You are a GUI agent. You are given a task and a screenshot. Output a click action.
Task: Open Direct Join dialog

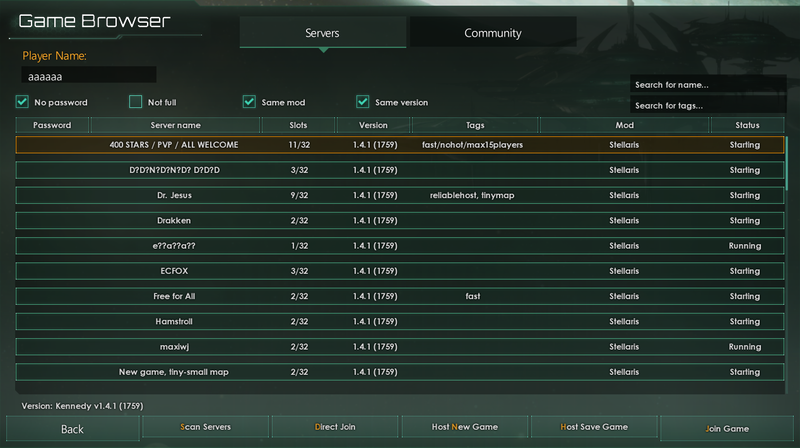click(x=335, y=427)
